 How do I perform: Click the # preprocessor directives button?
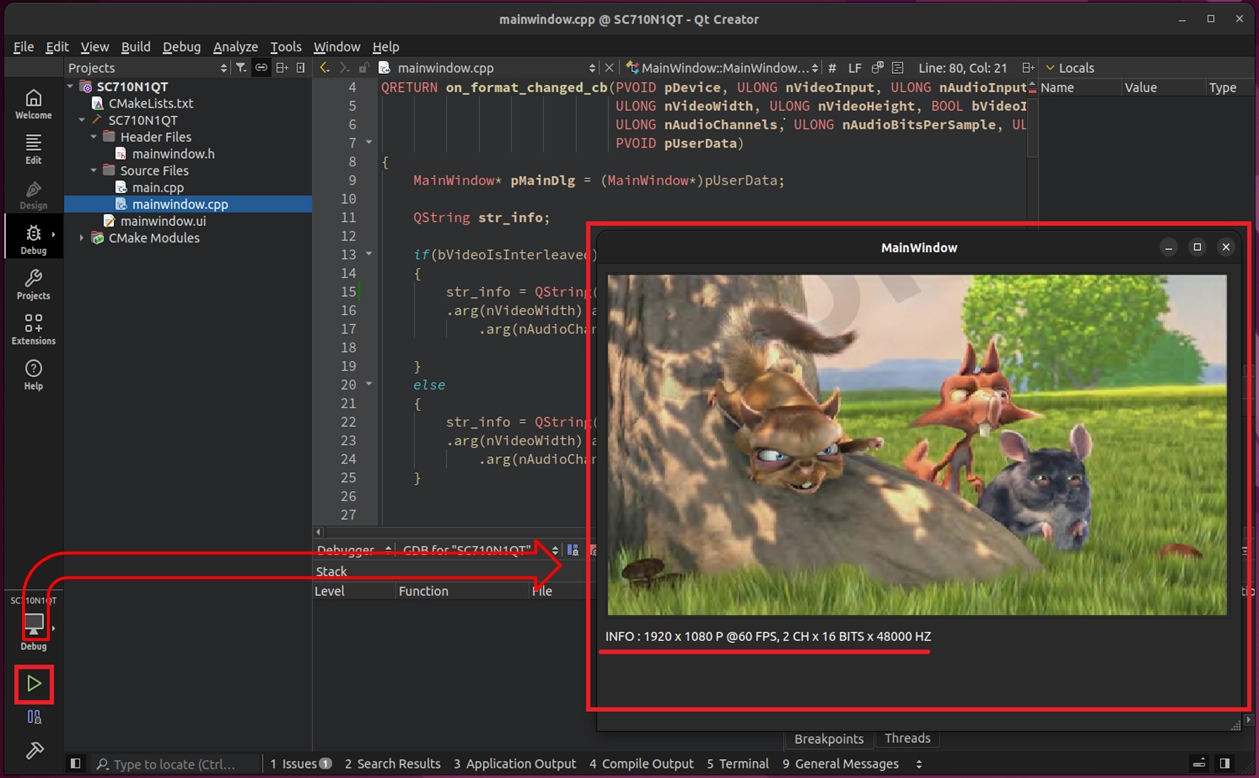pyautogui.click(x=832, y=68)
